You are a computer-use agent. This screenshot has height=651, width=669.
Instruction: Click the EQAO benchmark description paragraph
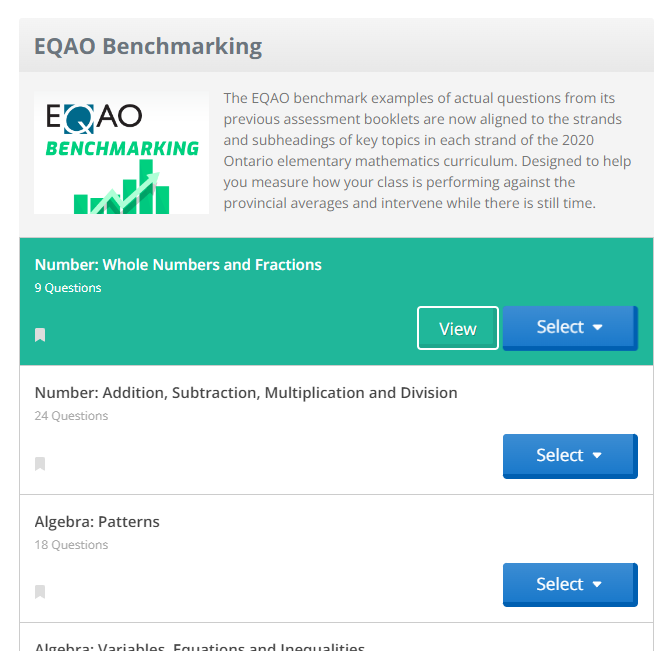pyautogui.click(x=427, y=151)
